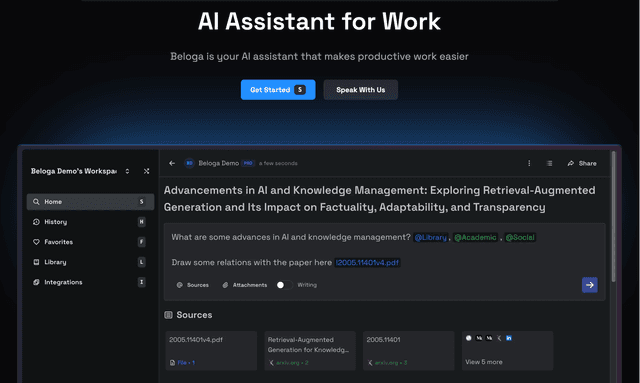Screen dimensions: 640x383
Task: Open Library in the sidebar
Action: [x=90, y=262]
